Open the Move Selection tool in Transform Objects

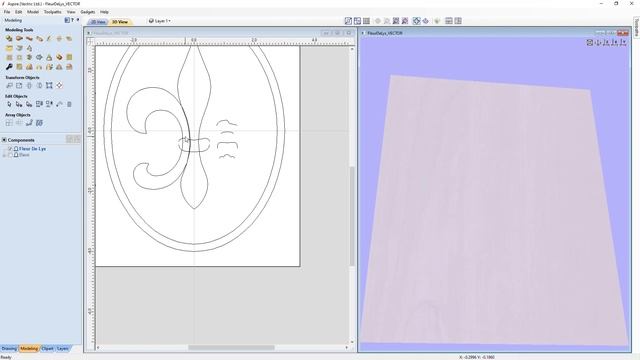pyautogui.click(x=9, y=86)
